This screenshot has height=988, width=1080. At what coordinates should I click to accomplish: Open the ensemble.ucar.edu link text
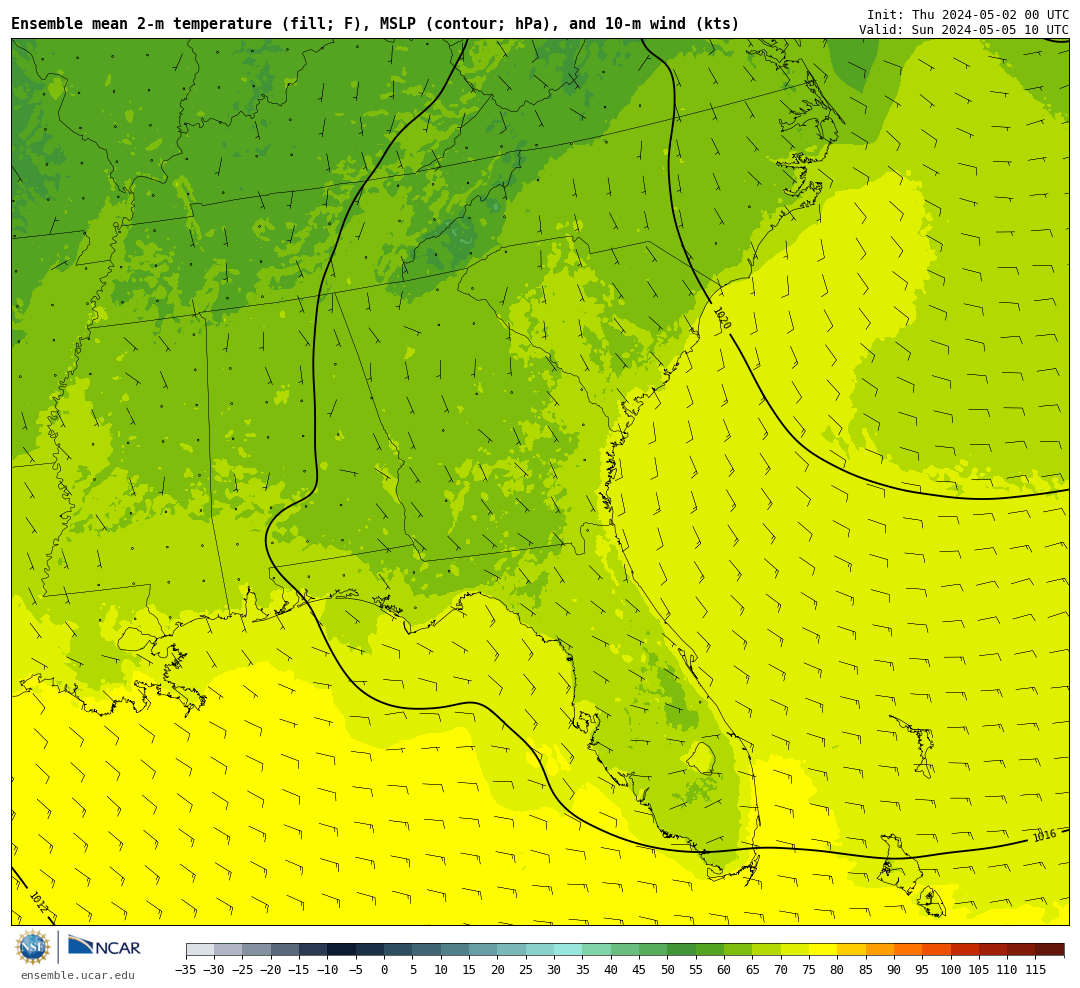coord(78,975)
